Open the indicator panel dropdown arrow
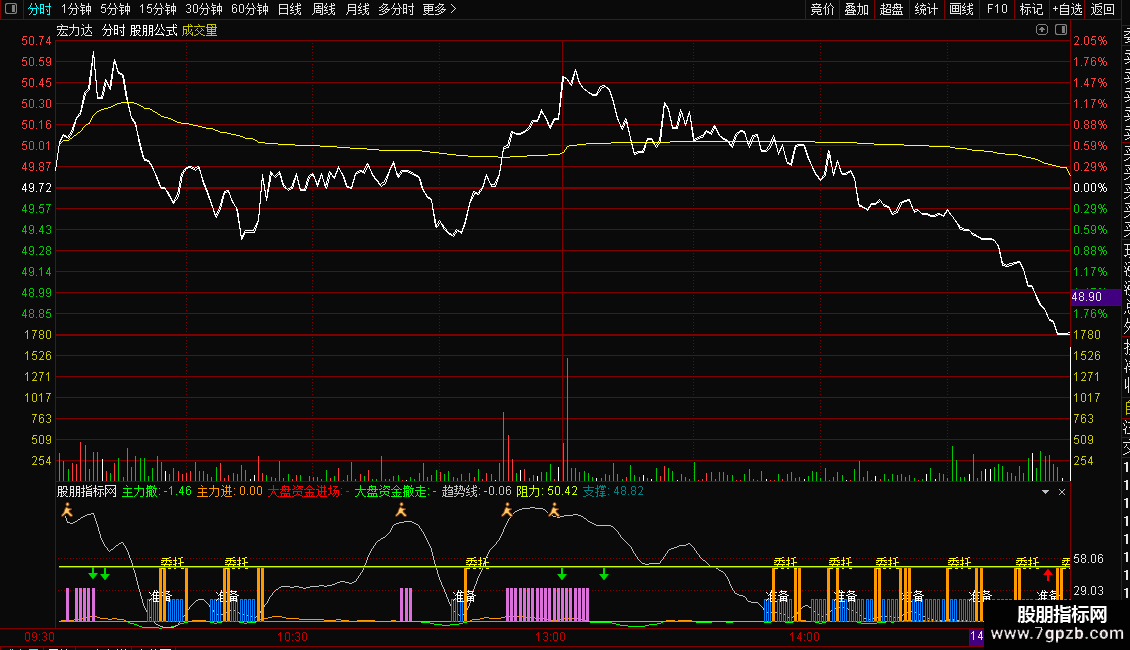The width and height of the screenshot is (1130, 650). pyautogui.click(x=1046, y=492)
